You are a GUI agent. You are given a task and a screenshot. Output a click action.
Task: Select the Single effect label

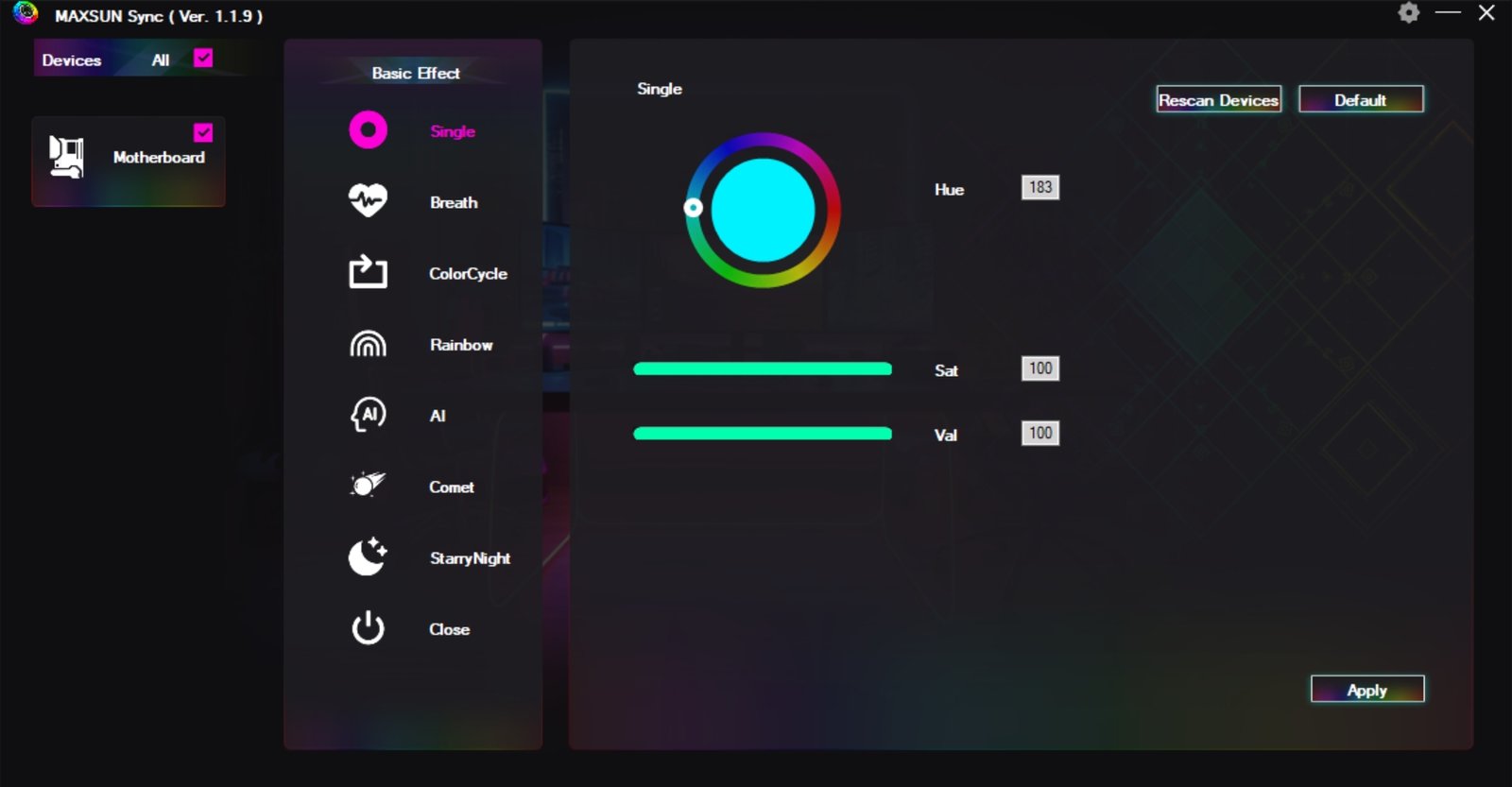point(453,131)
